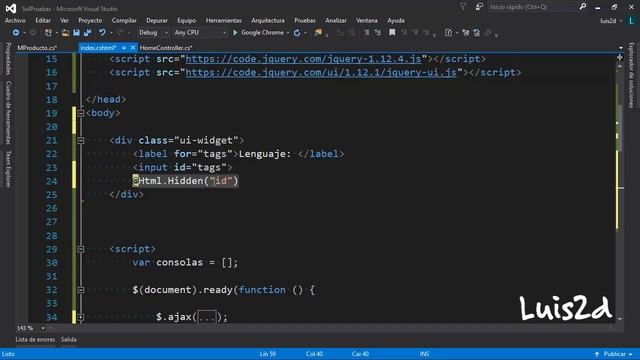Click the Quick Launch search magnifier icon
This screenshot has width=640, height=360.
click(583, 7)
